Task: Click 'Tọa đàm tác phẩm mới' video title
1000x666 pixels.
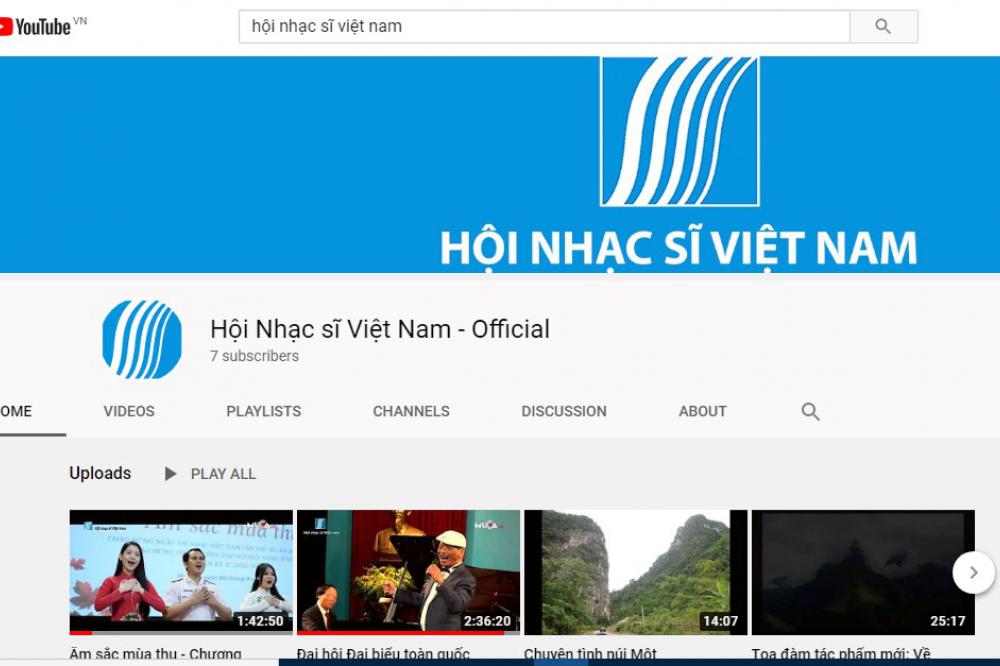Action: click(x=841, y=655)
